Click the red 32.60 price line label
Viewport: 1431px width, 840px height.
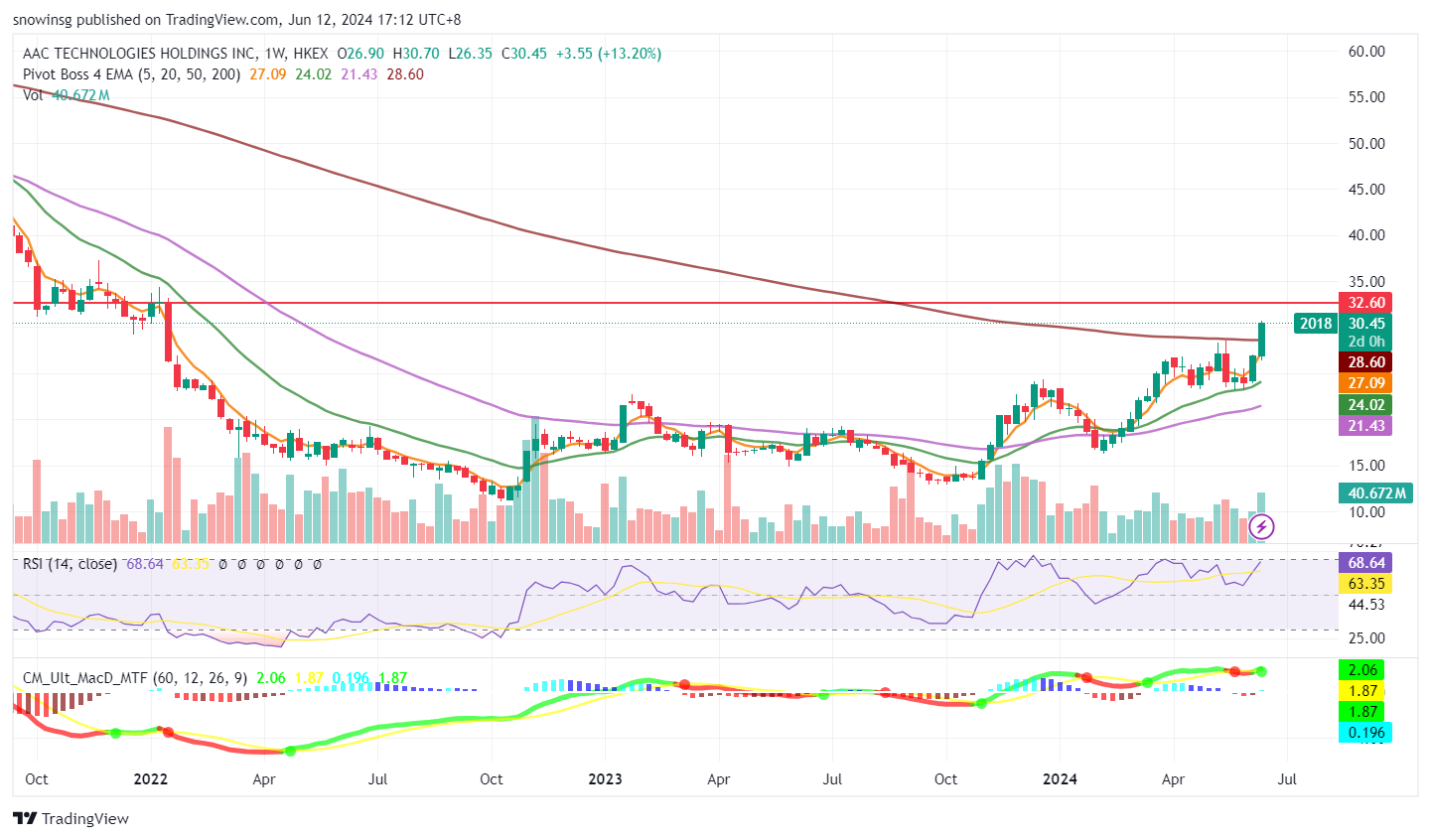point(1365,303)
